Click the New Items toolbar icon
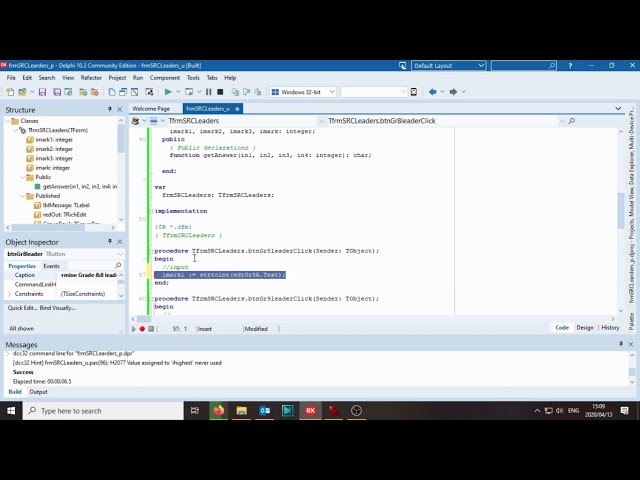 tap(10, 92)
